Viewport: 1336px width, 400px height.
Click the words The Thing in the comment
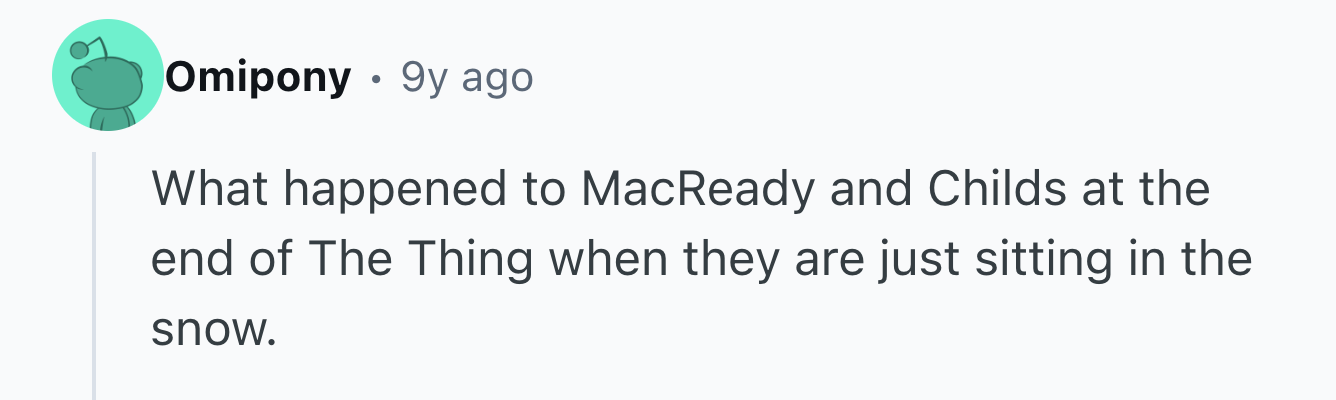point(420,259)
